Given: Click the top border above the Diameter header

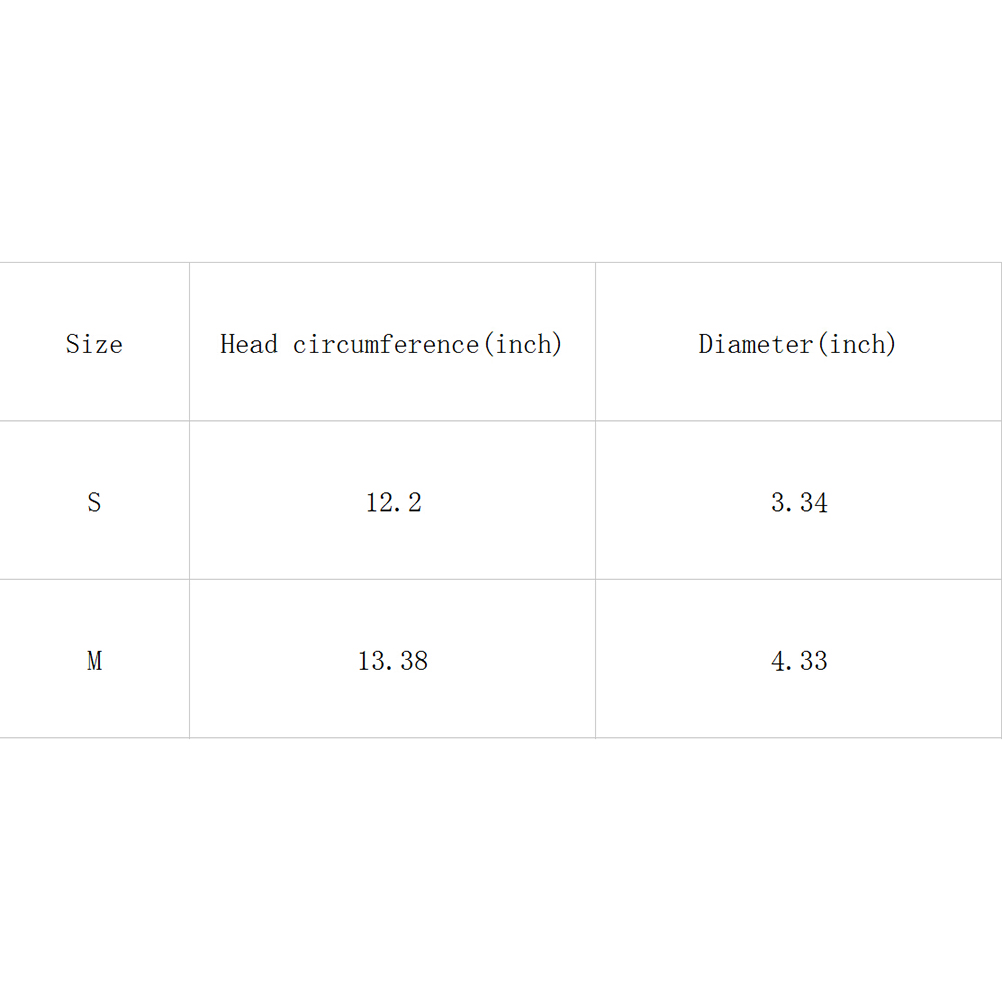Looking at the screenshot, I should click(x=798, y=263).
